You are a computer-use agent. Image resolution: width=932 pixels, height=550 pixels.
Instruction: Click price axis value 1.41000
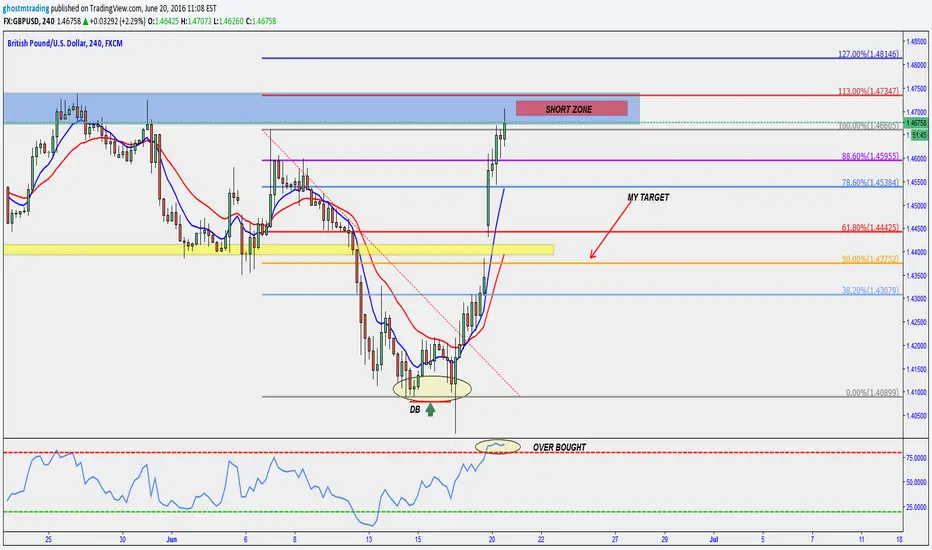(917, 392)
